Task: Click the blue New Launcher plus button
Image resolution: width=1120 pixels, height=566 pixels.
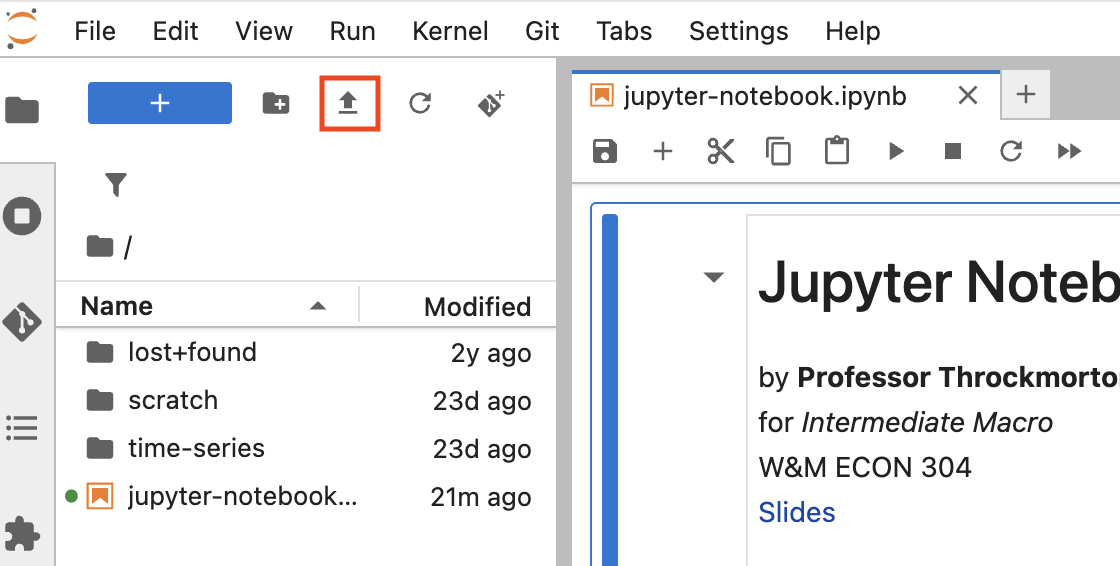Action: pos(160,103)
